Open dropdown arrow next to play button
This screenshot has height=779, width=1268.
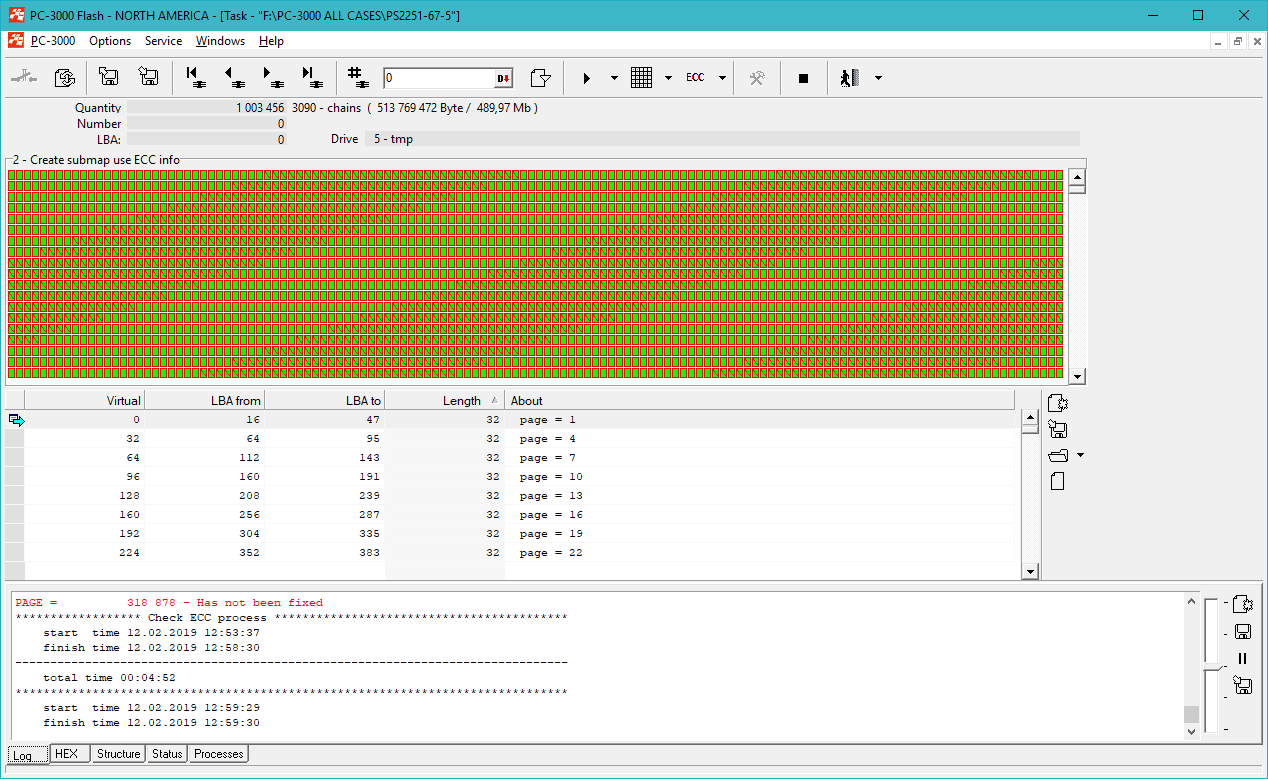pyautogui.click(x=614, y=78)
